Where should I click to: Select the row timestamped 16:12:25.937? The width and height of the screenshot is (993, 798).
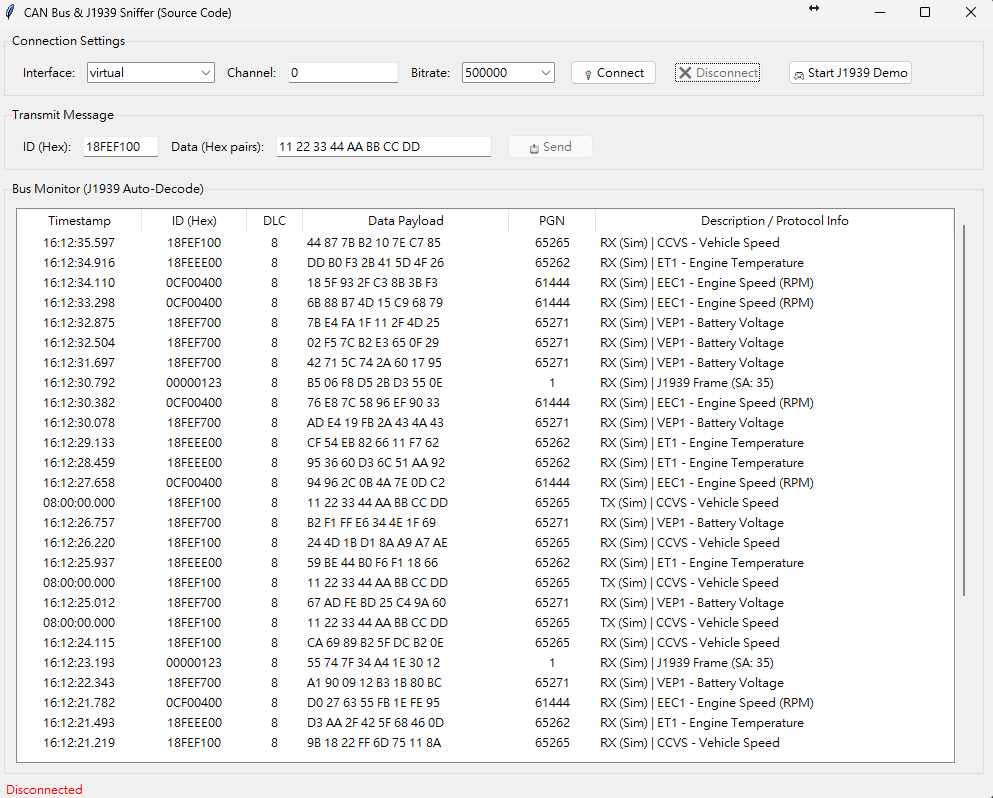click(x=485, y=563)
